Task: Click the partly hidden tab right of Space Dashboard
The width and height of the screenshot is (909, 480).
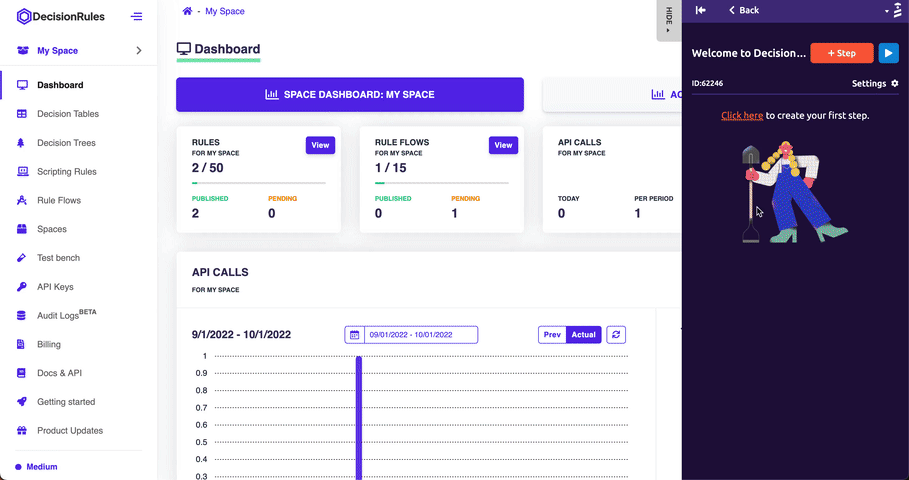Action: pyautogui.click(x=612, y=94)
